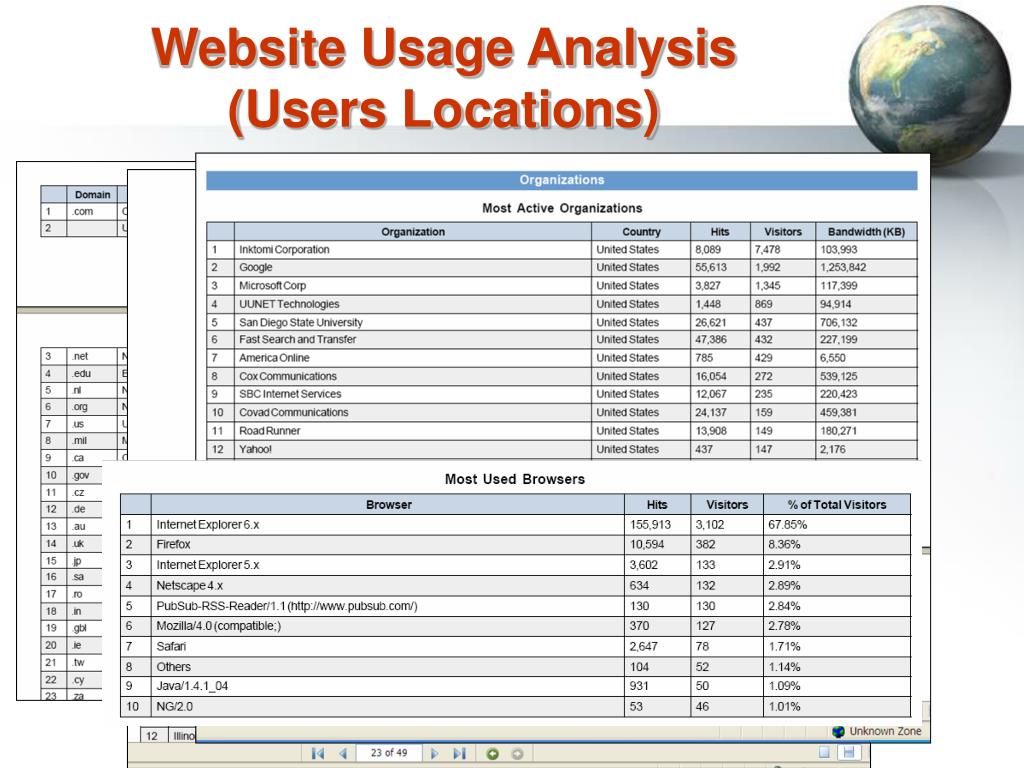Select Covad Communications row
This screenshot has width=1024, height=768.
point(562,413)
